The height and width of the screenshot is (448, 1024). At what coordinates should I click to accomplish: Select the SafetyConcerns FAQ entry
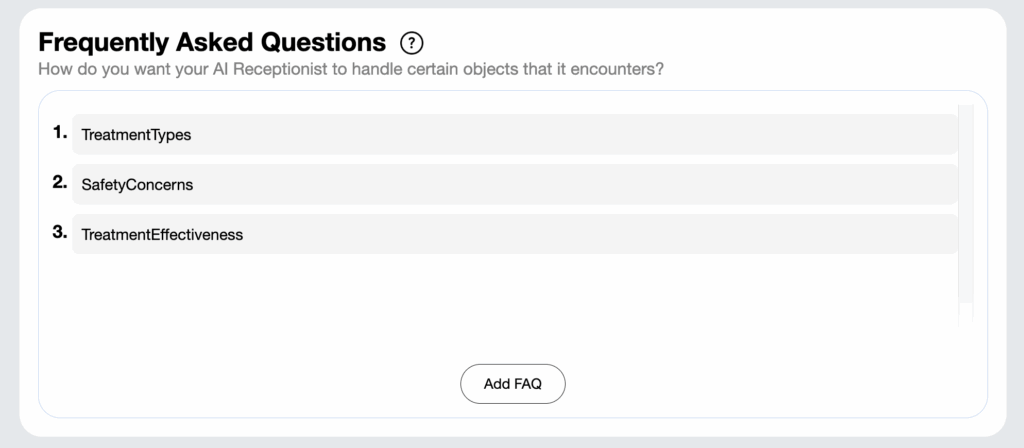[x=515, y=184]
